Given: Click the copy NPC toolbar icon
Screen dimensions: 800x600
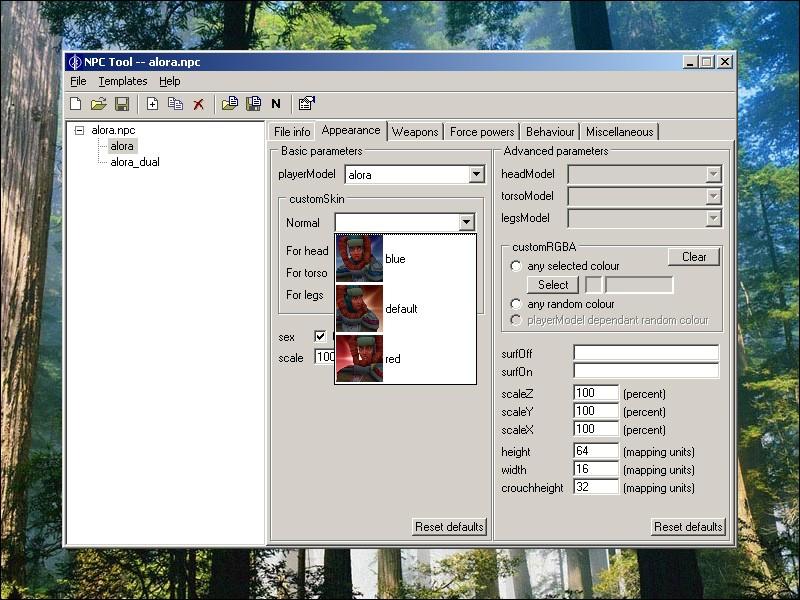Looking at the screenshot, I should pos(175,104).
